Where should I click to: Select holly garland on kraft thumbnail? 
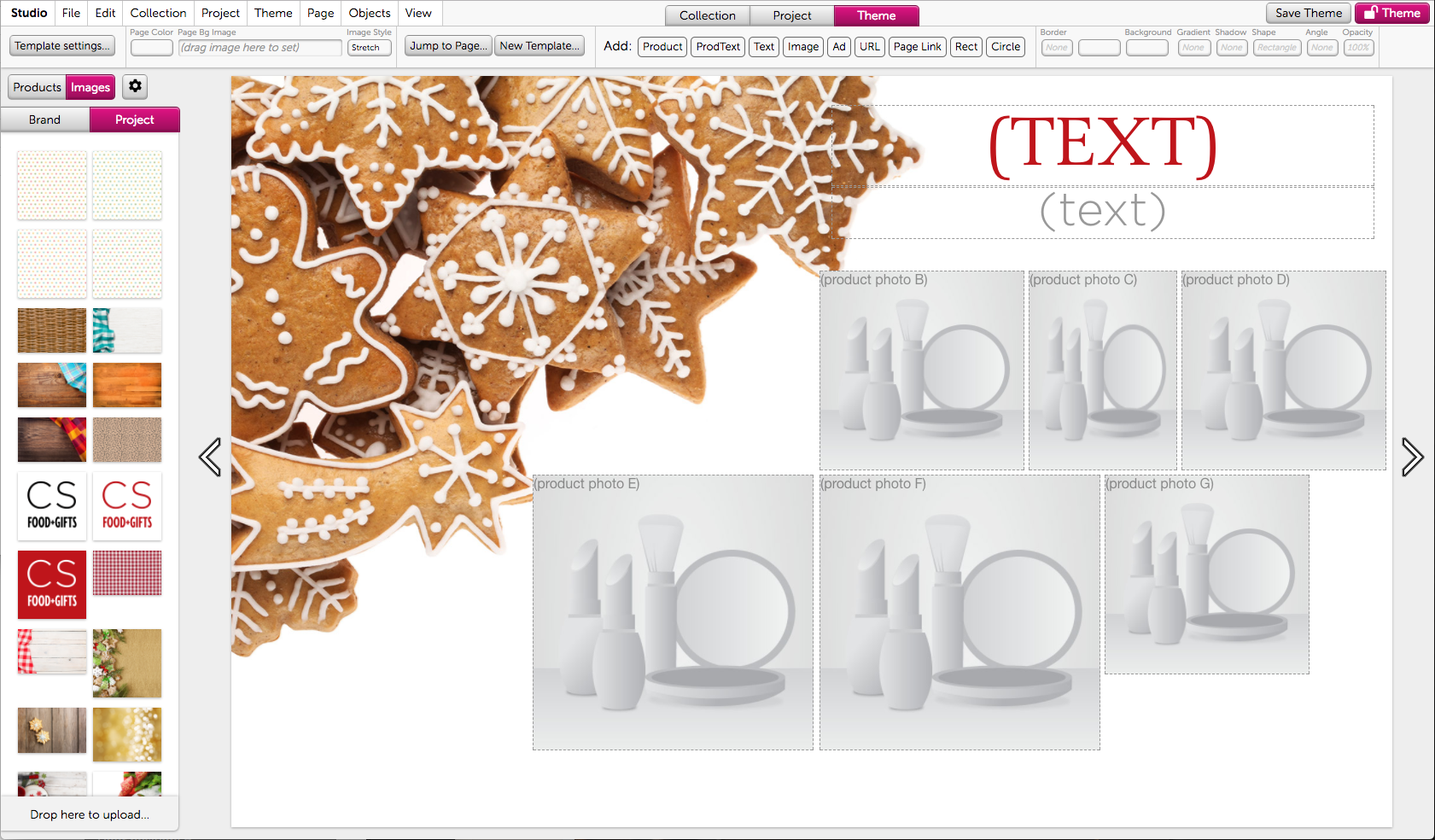pos(127,663)
